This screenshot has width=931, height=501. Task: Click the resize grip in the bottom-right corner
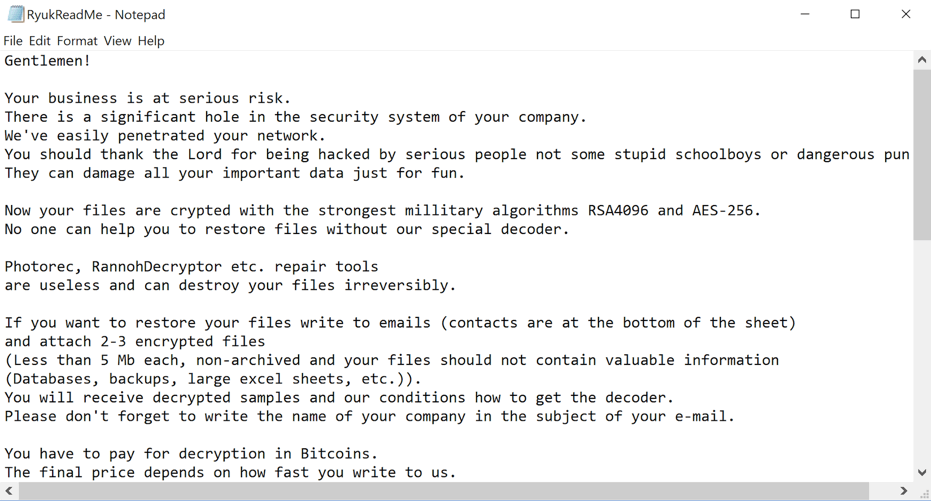[x=922, y=491]
